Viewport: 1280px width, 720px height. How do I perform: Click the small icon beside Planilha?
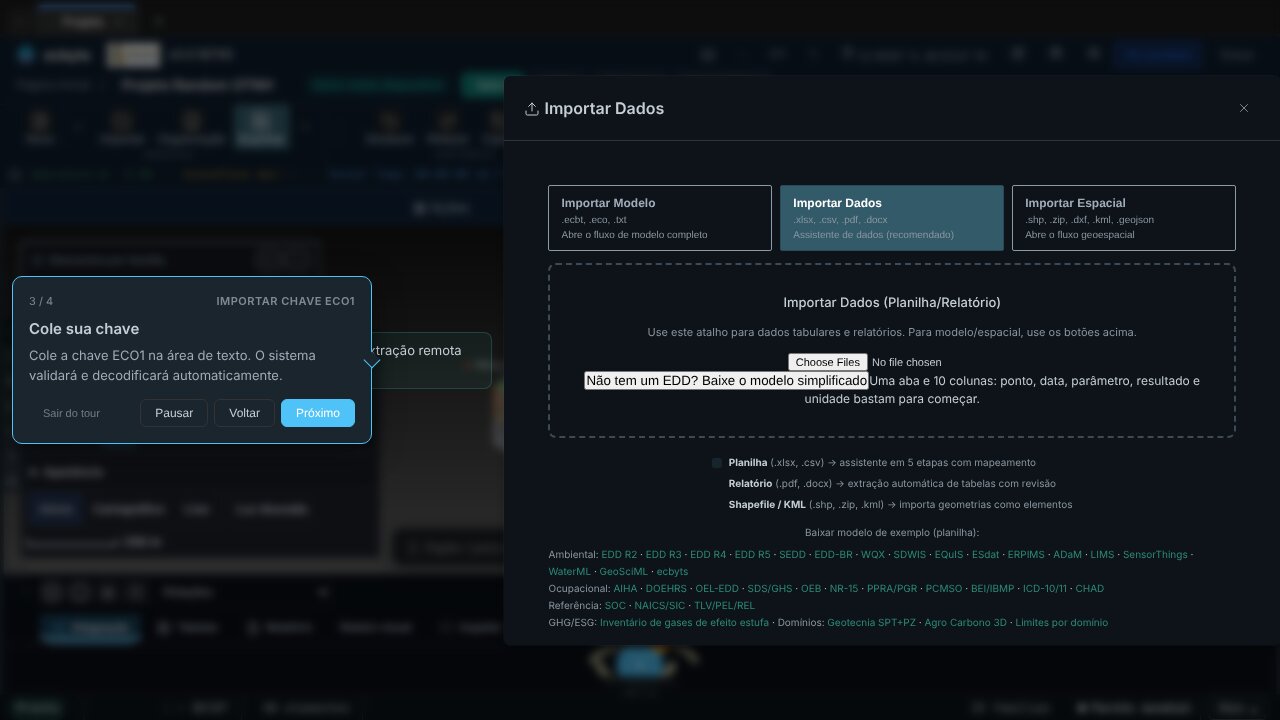717,463
